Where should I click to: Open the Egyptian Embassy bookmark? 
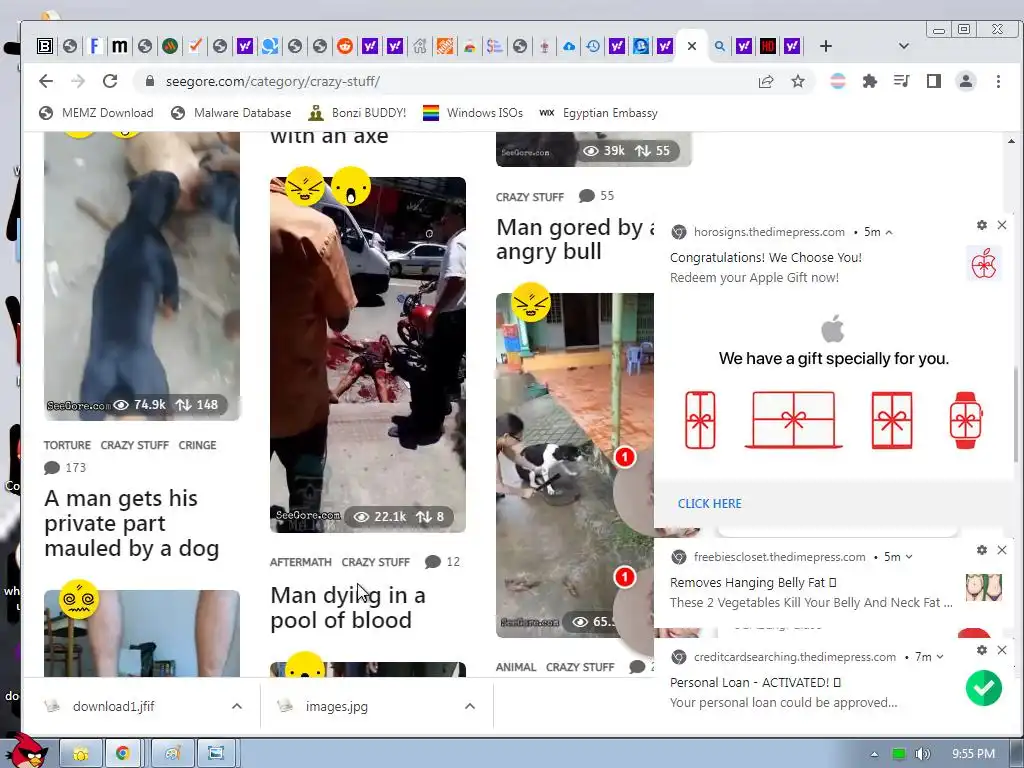598,113
